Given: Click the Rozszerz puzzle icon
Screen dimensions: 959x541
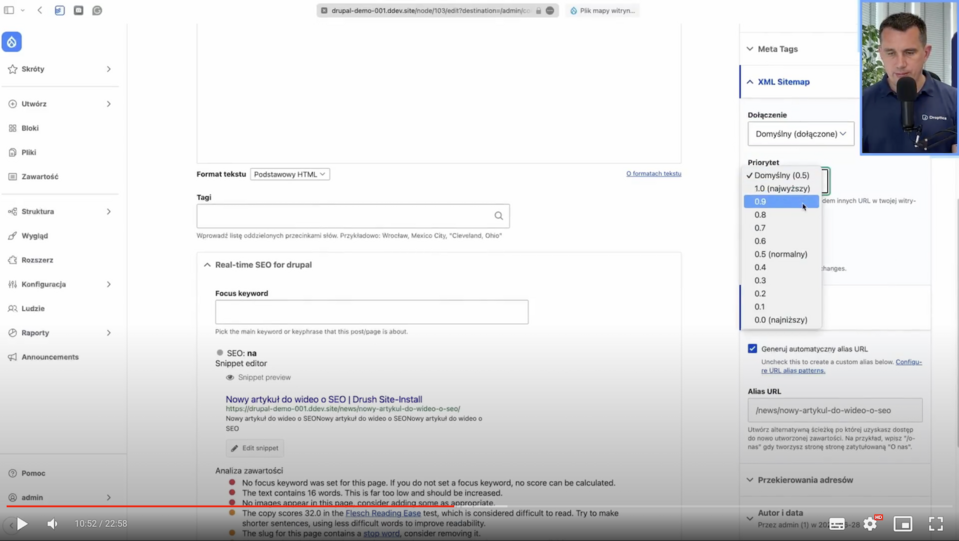Looking at the screenshot, I should (12, 260).
